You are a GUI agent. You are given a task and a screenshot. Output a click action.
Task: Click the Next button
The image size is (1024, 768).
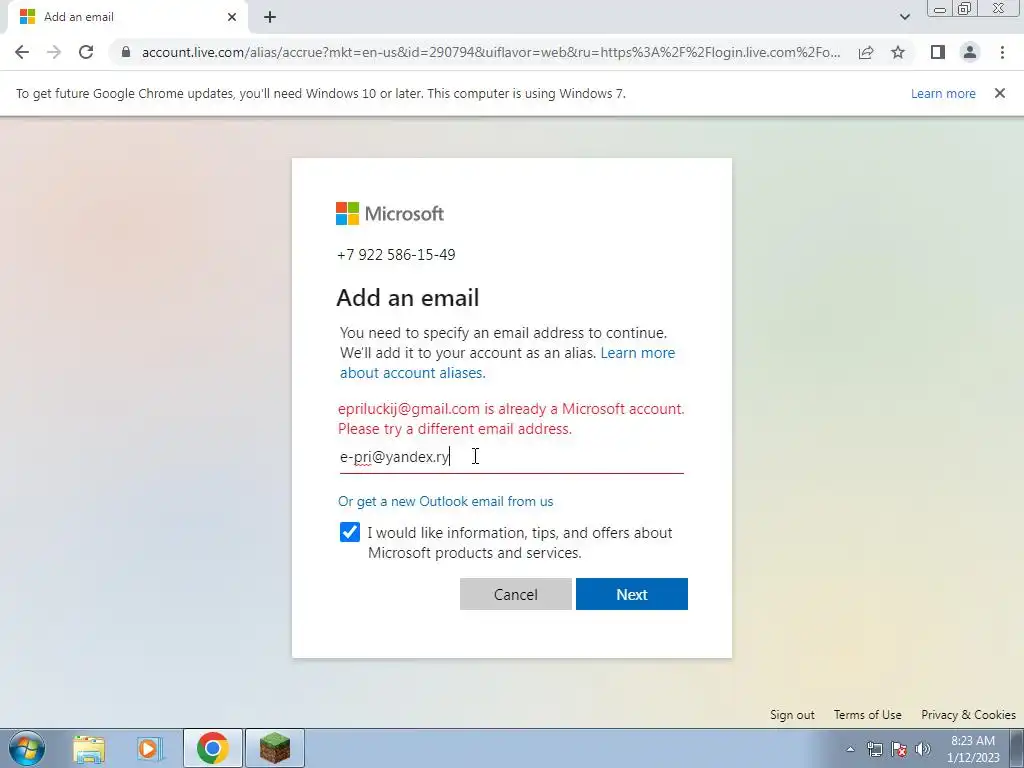632,594
